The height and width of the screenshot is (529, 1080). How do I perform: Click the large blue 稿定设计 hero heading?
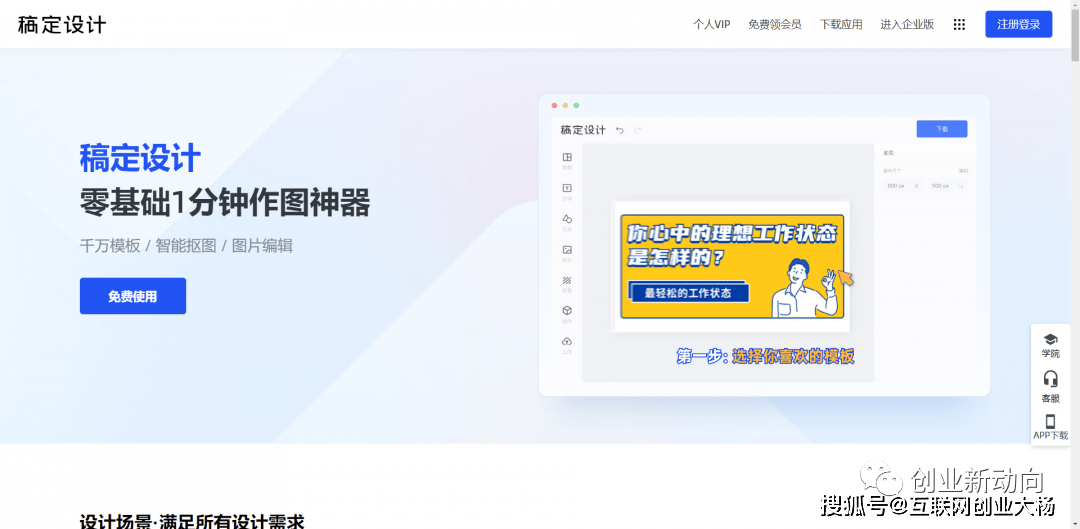140,158
